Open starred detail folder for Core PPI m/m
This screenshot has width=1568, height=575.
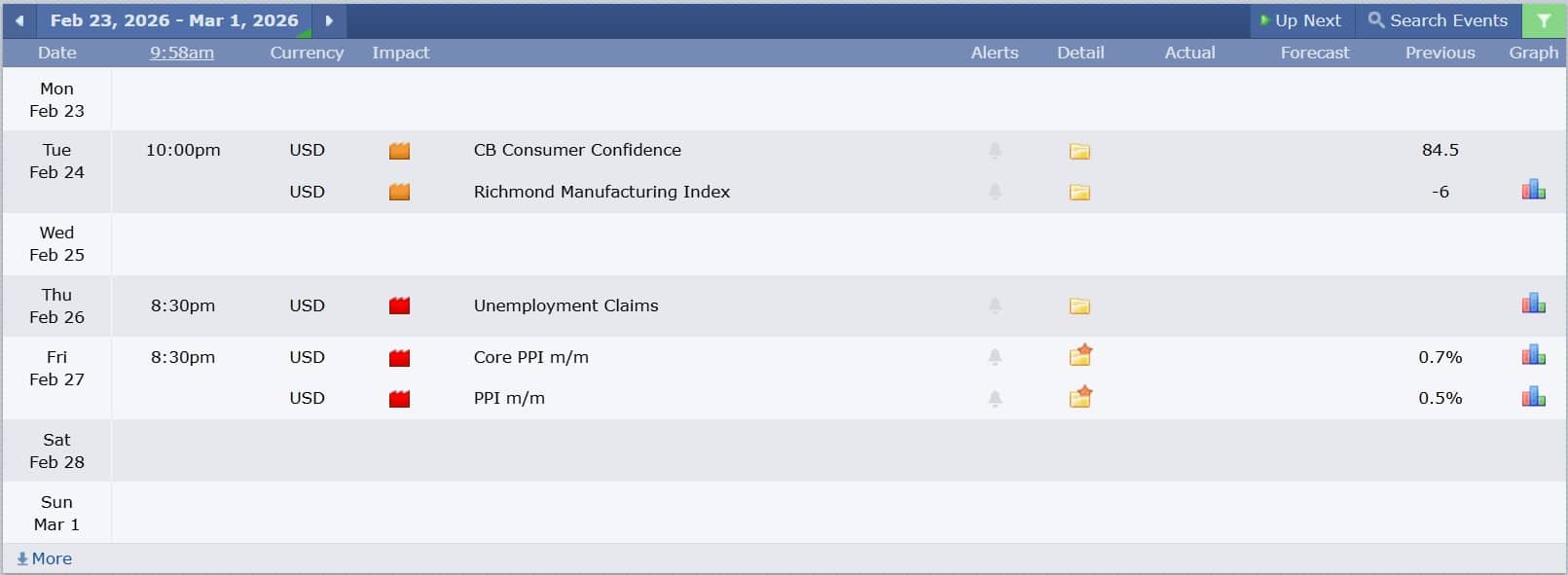pos(1080,356)
